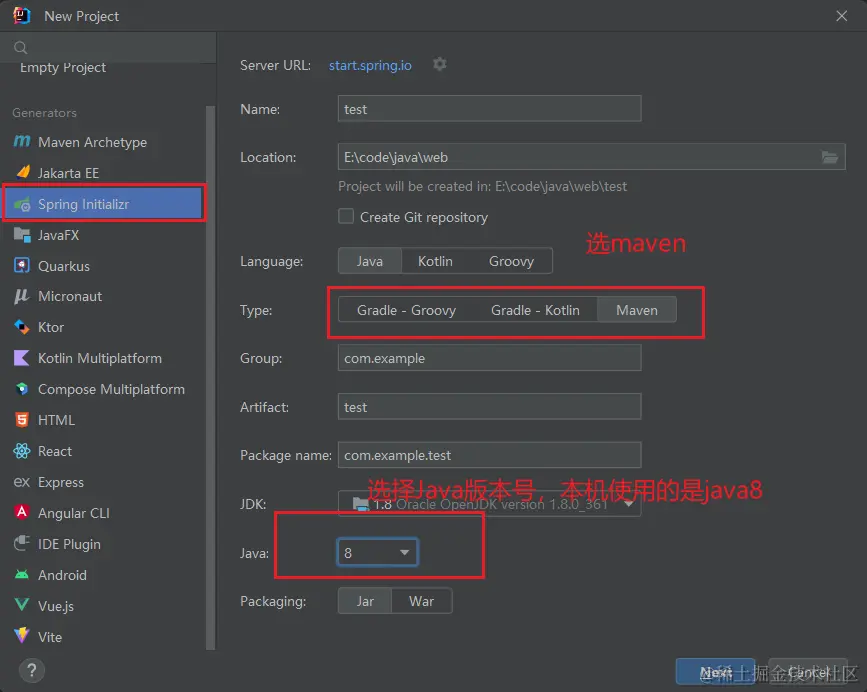Select Spring Initializr generator
867x692 pixels.
[x=104, y=204]
